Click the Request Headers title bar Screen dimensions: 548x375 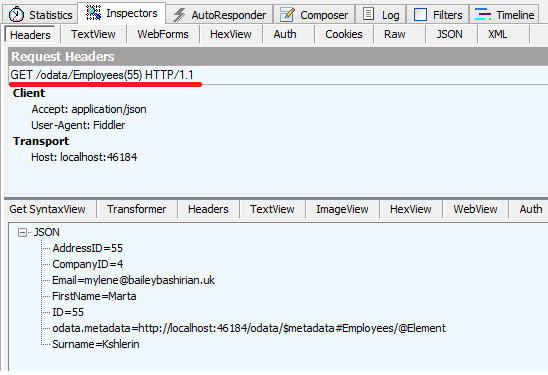click(x=278, y=57)
